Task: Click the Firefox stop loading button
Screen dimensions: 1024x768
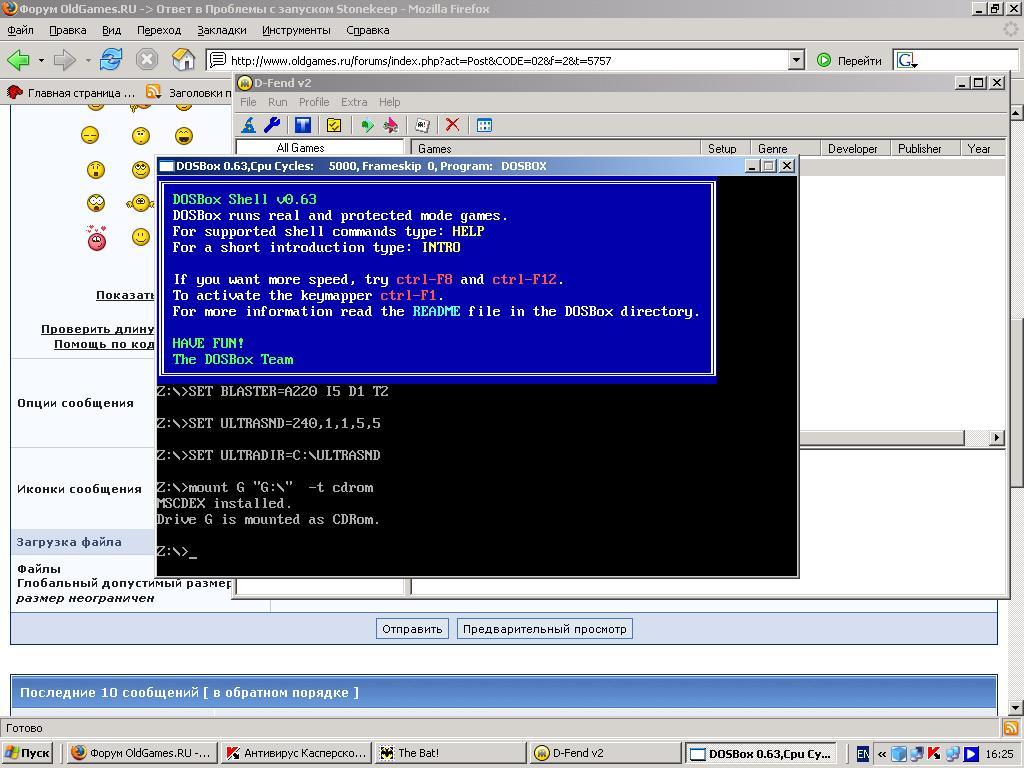Action: [x=147, y=60]
